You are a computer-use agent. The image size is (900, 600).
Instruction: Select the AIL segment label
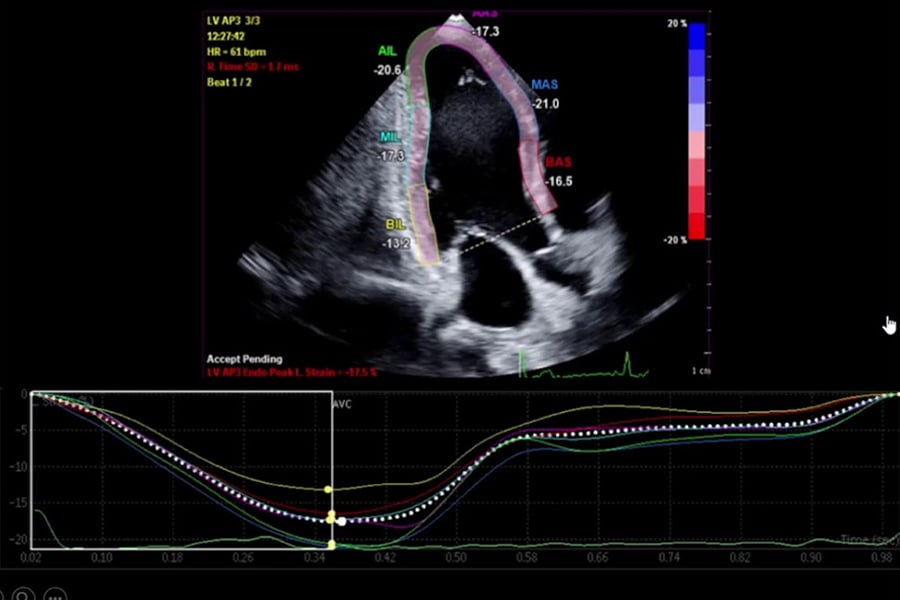(388, 50)
